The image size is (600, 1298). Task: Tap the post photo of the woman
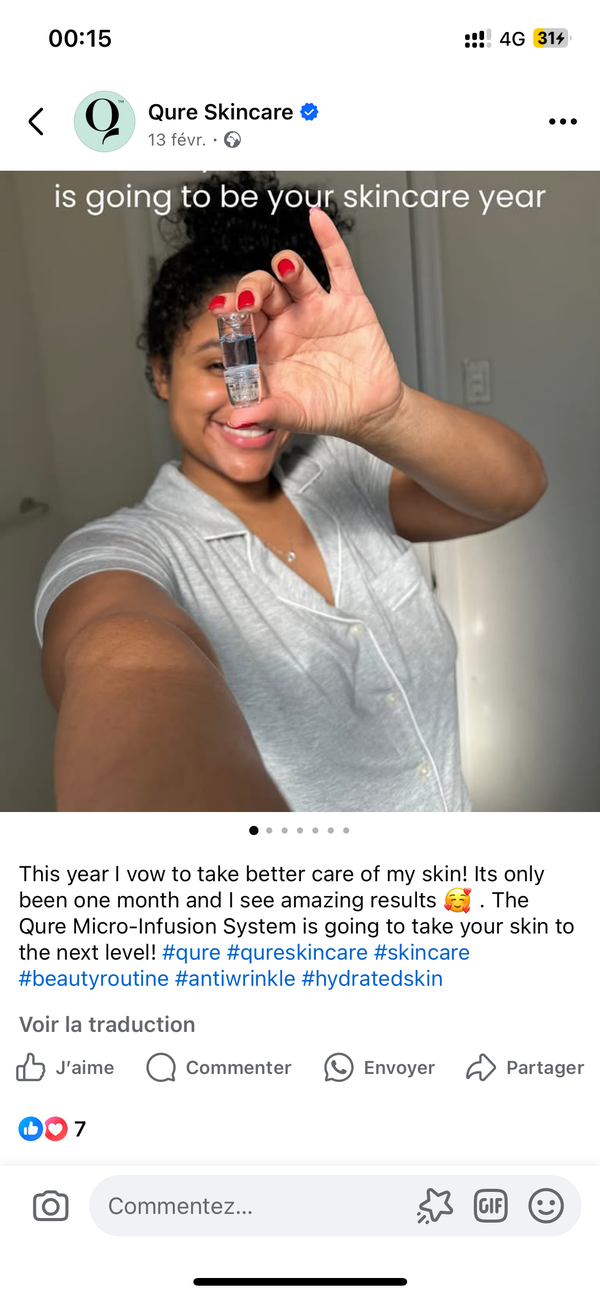click(300, 491)
